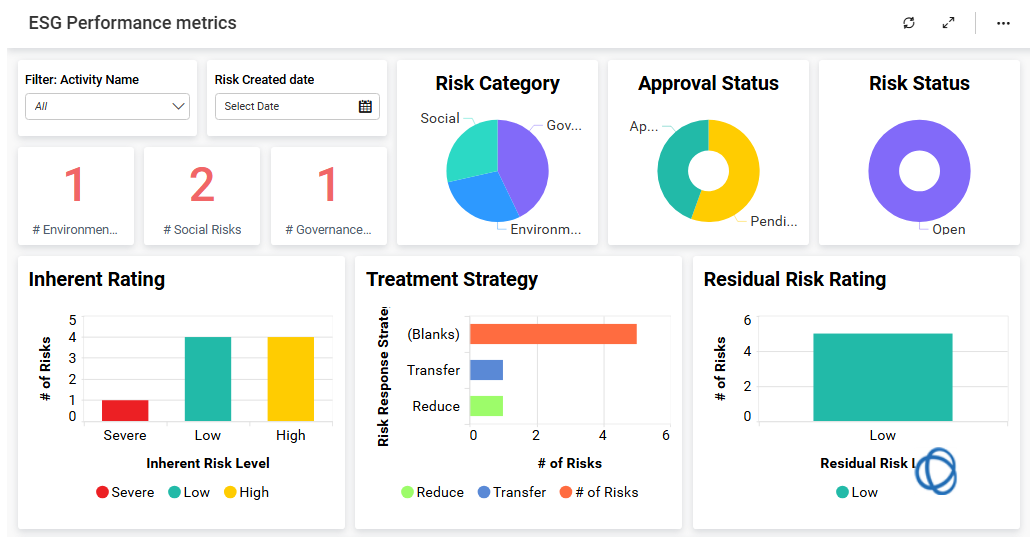The height and width of the screenshot is (537, 1030).
Task: Click the blue circular logo widget
Action: coord(935,470)
